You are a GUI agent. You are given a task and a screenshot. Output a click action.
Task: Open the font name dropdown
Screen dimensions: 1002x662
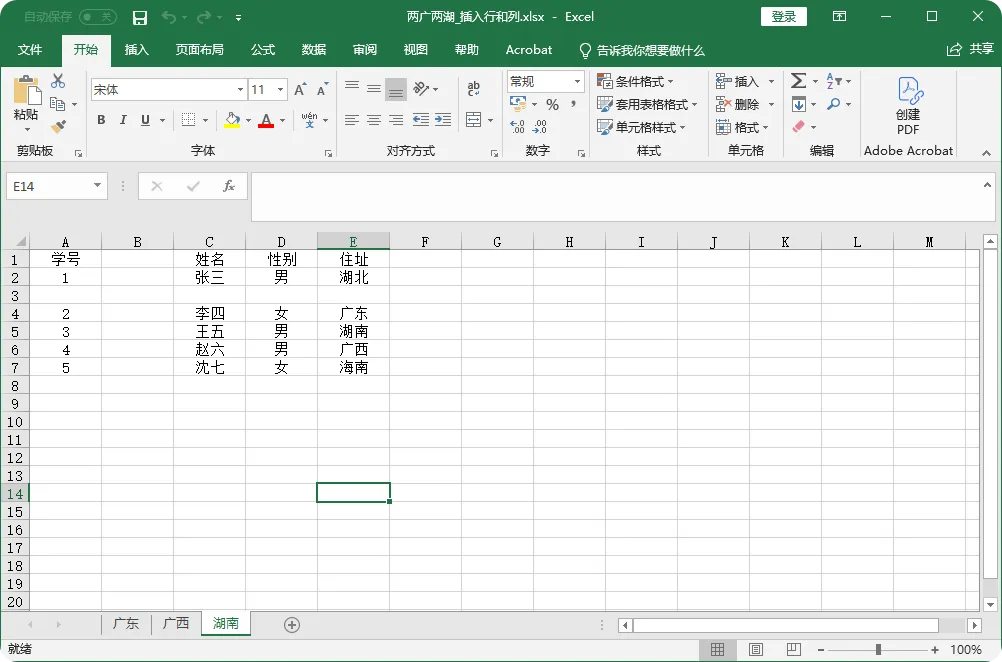coord(240,89)
